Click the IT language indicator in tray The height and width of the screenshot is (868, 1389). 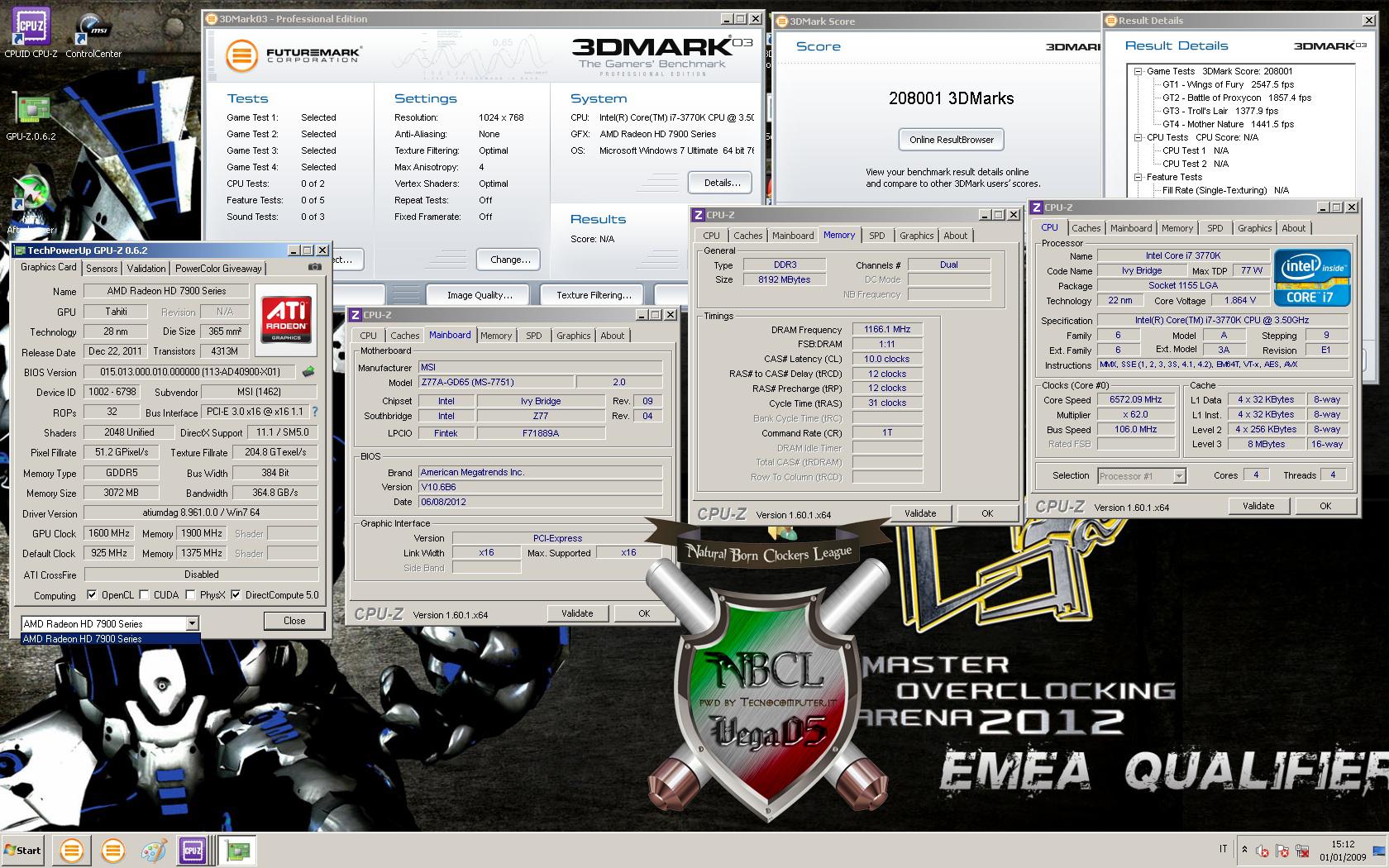1223,850
